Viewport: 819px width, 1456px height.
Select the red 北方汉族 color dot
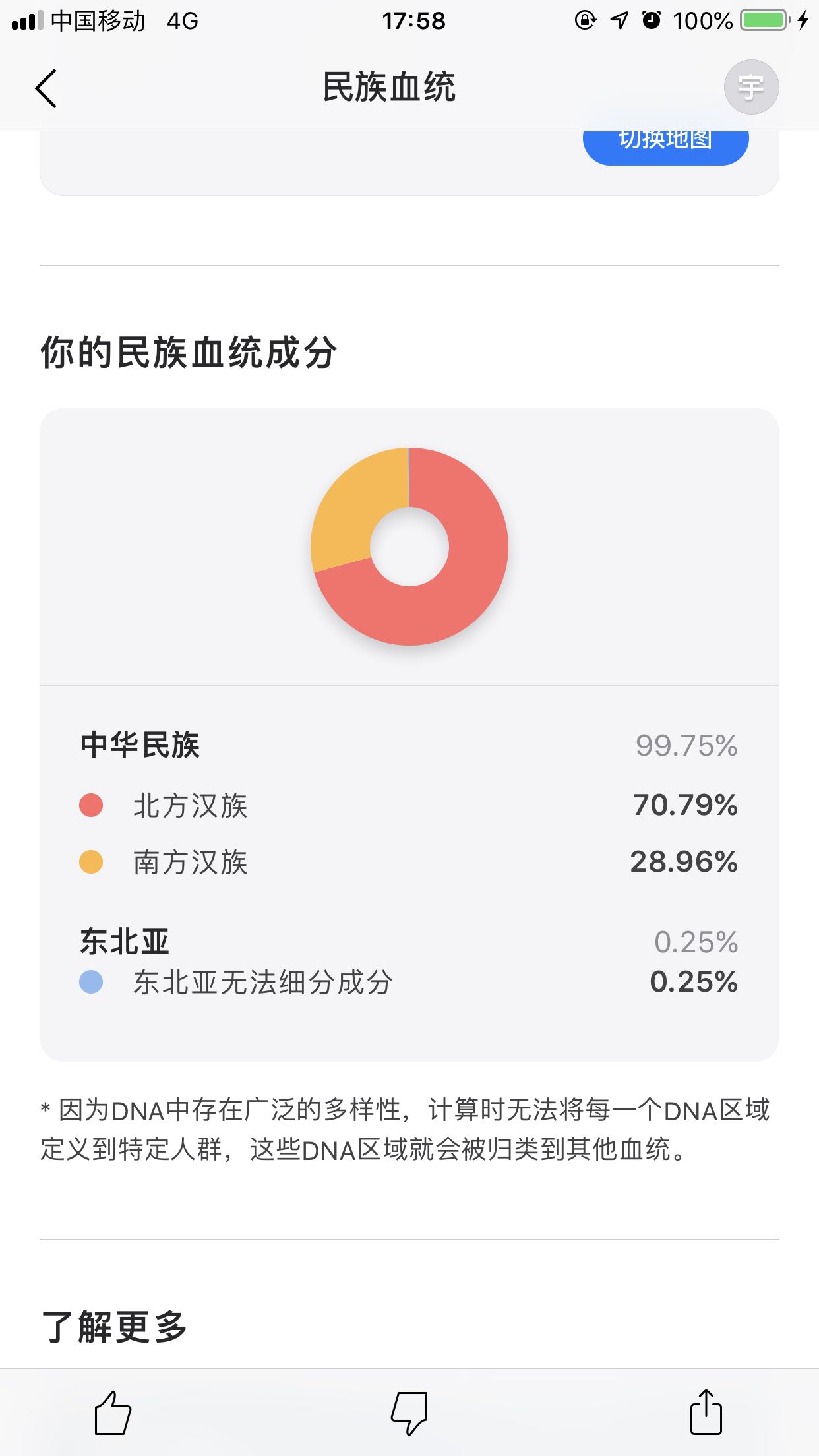[91, 805]
